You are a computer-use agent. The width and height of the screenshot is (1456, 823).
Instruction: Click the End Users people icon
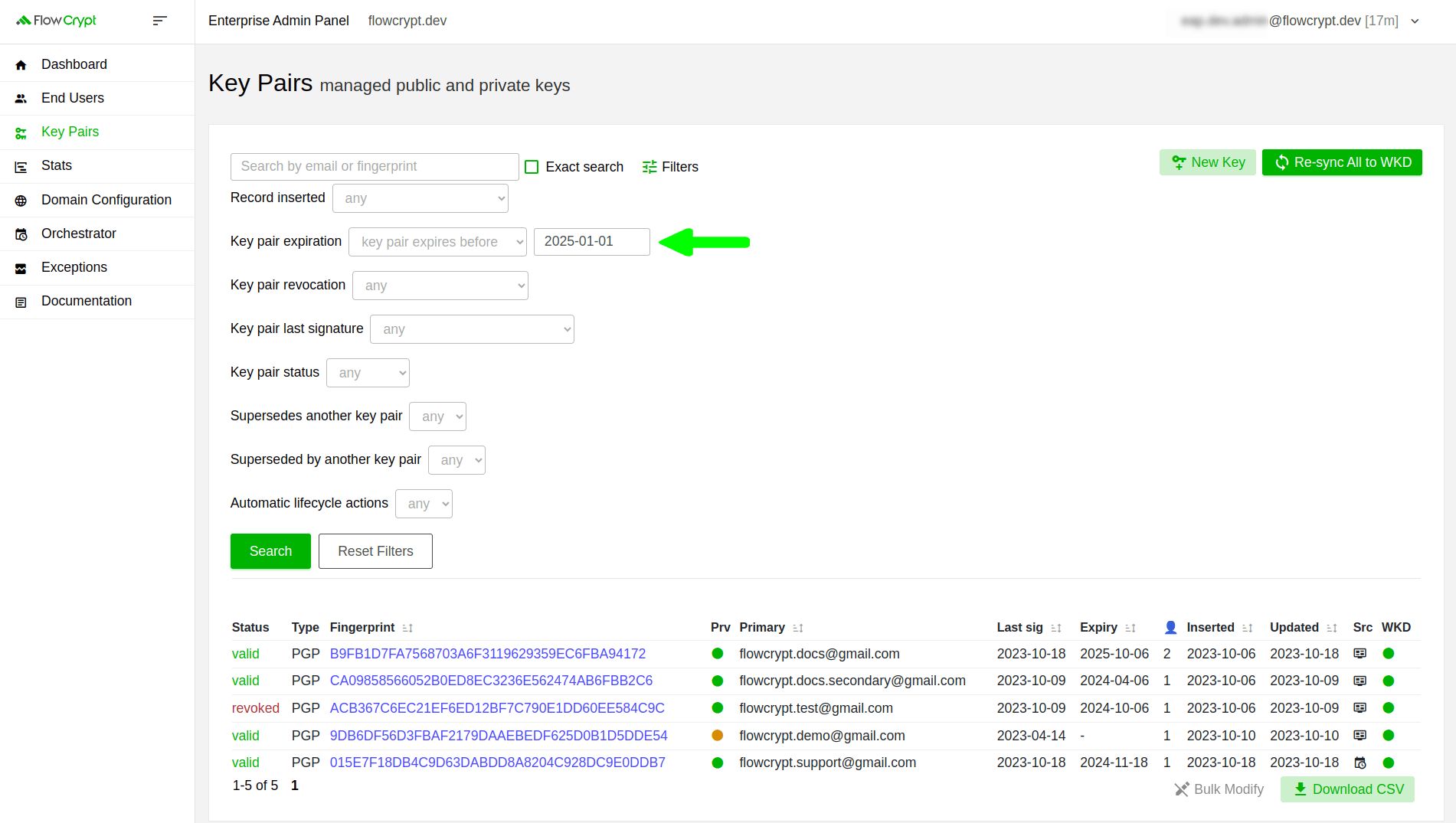click(21, 99)
